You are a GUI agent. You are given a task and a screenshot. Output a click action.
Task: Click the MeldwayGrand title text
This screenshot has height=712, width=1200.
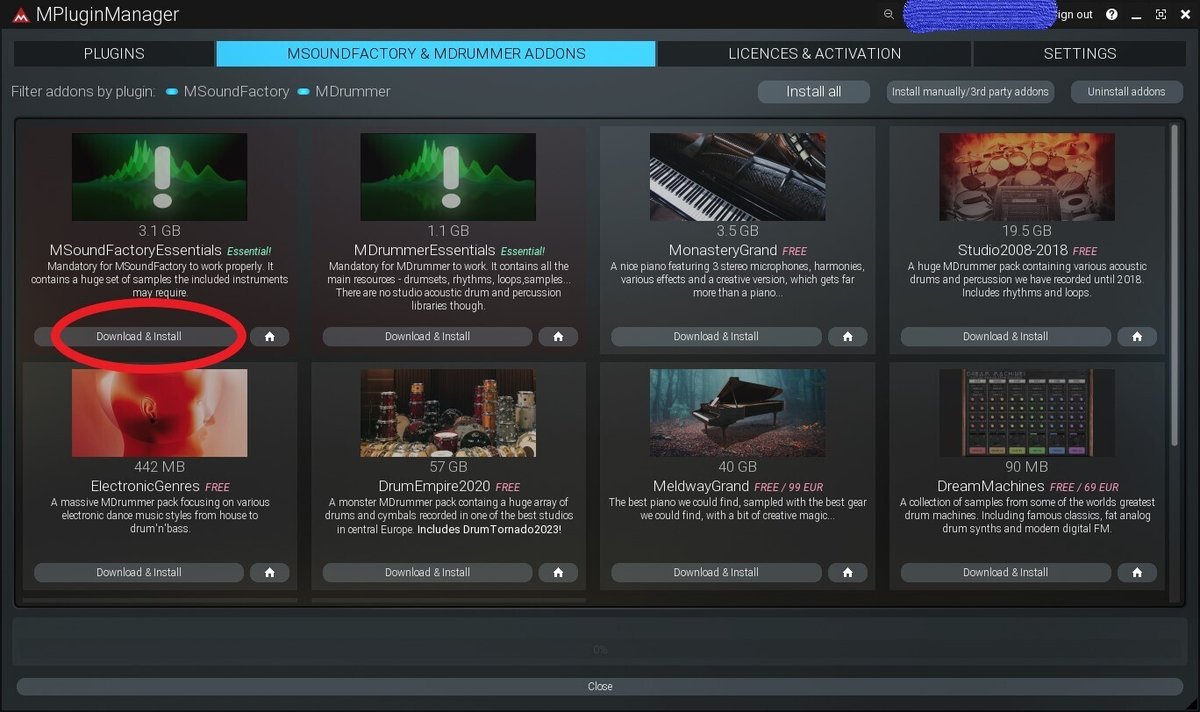tap(701, 486)
